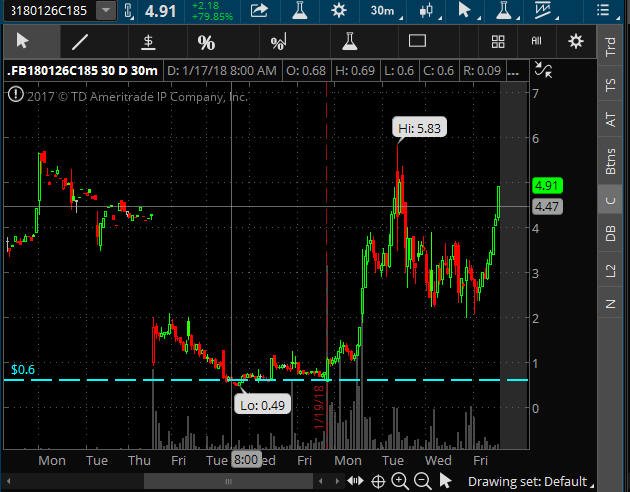Click scroll-left arrow beside scrollbar
This screenshot has width=630, height=492.
320,481
